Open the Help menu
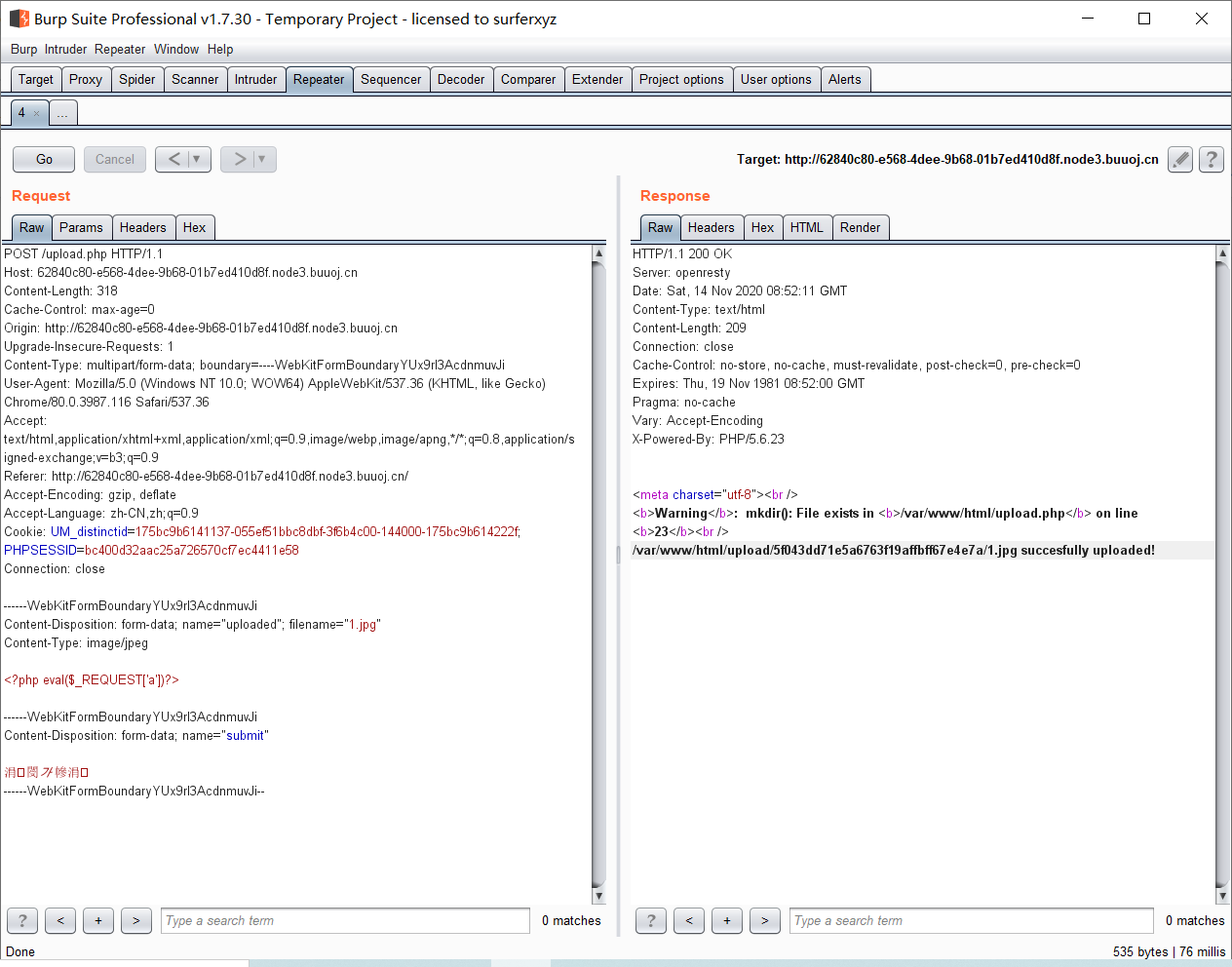This screenshot has width=1232, height=967. click(220, 49)
